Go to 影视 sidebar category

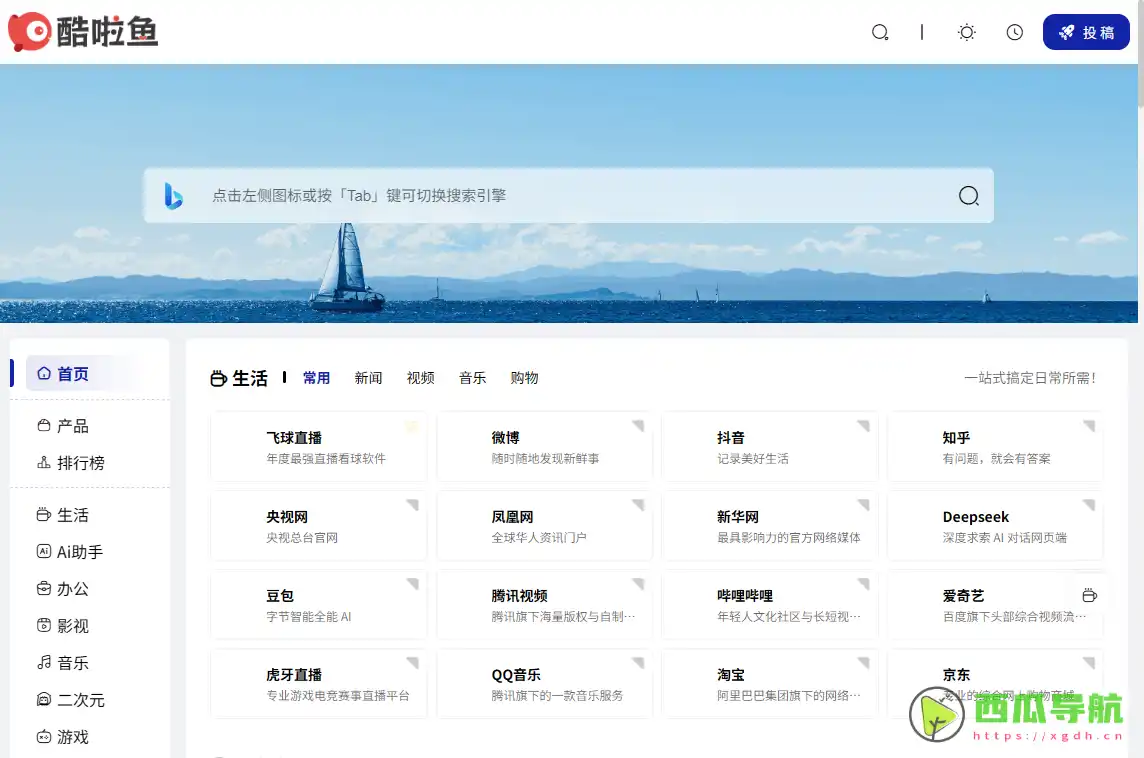[63, 626]
